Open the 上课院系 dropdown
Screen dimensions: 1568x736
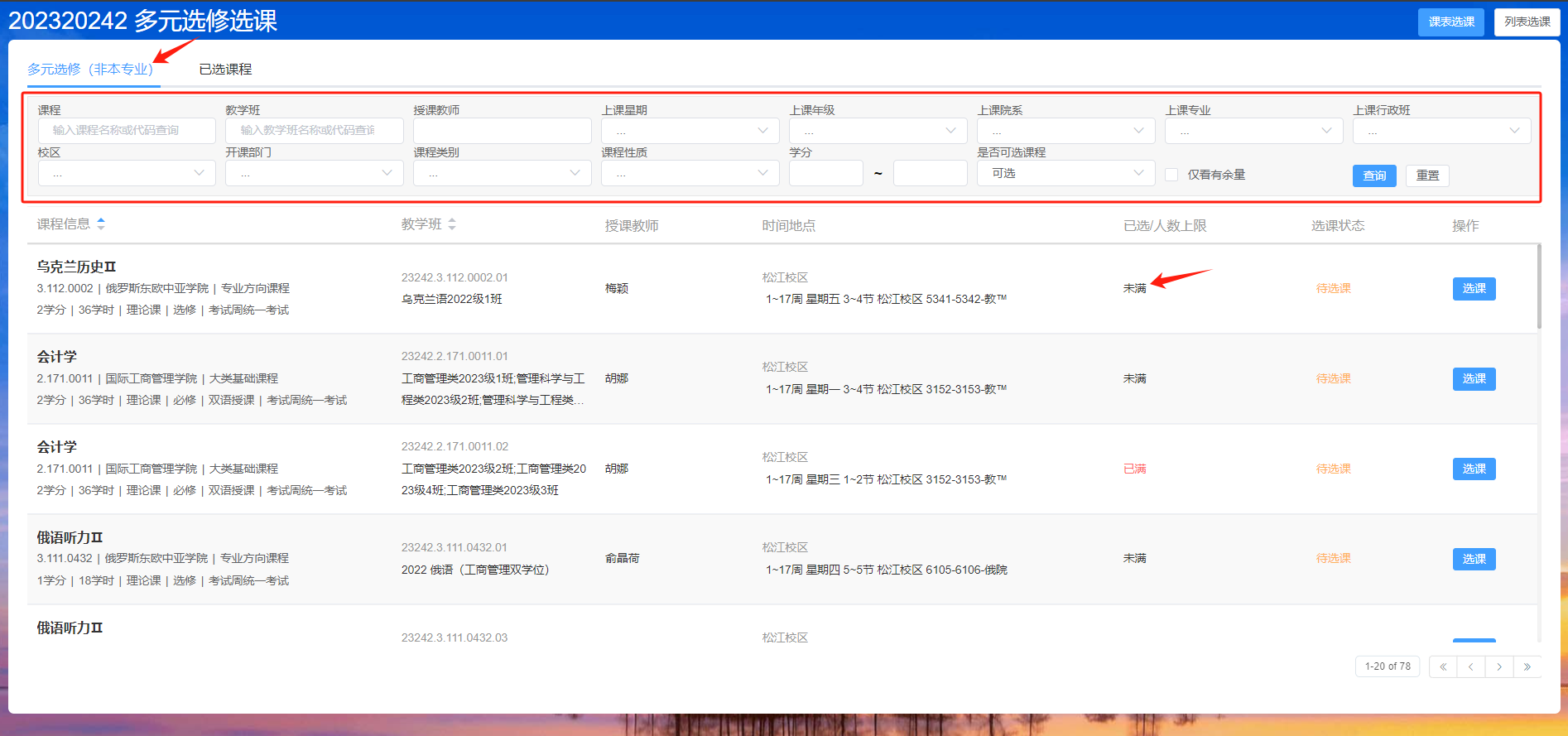coord(1065,131)
